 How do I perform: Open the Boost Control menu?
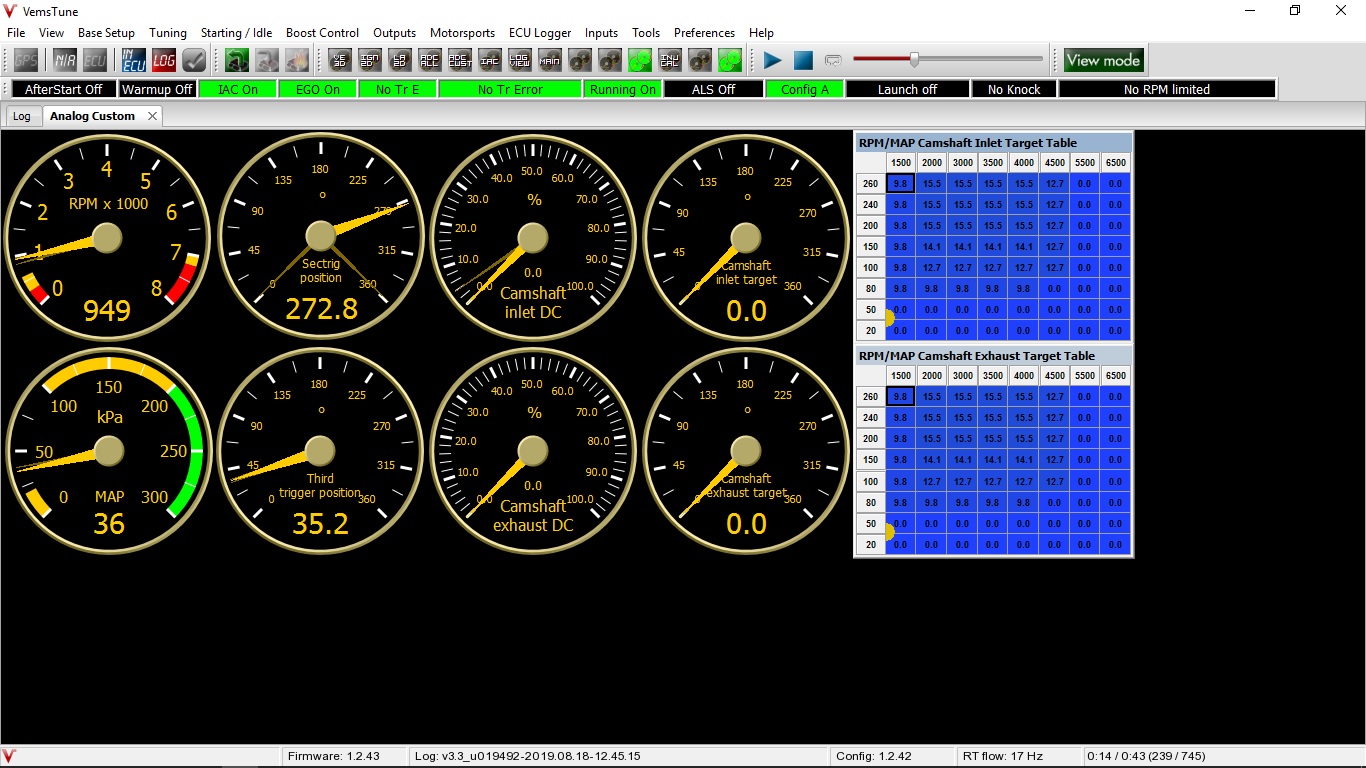click(322, 33)
